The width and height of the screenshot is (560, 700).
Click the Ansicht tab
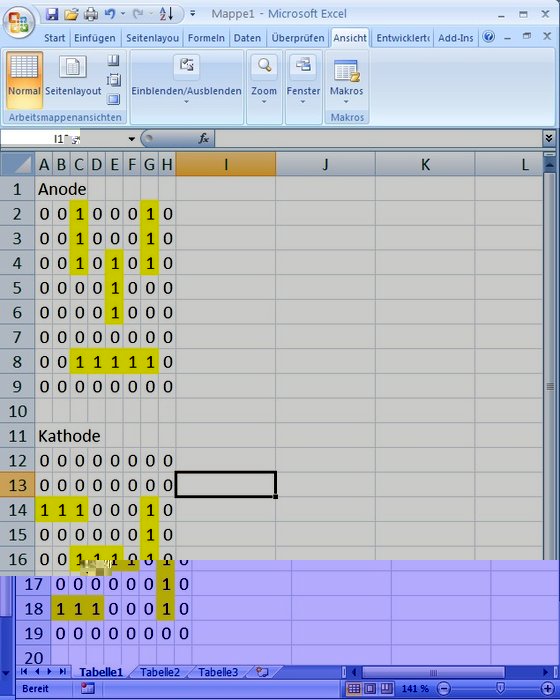click(x=350, y=38)
